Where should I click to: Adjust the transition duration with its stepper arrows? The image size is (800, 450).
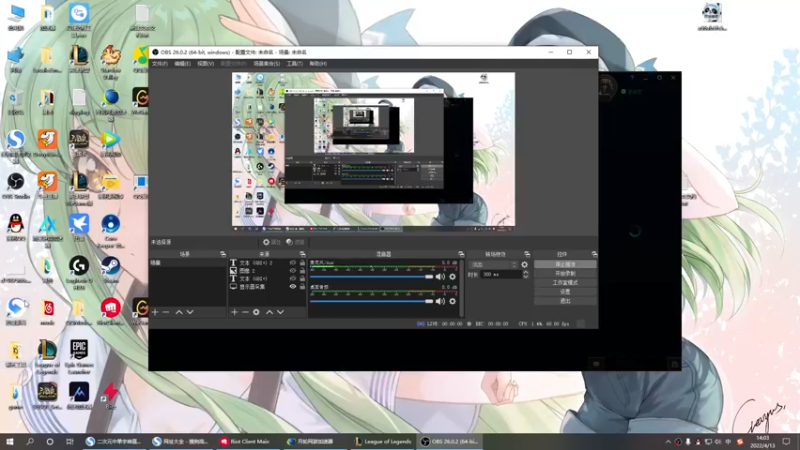[526, 274]
